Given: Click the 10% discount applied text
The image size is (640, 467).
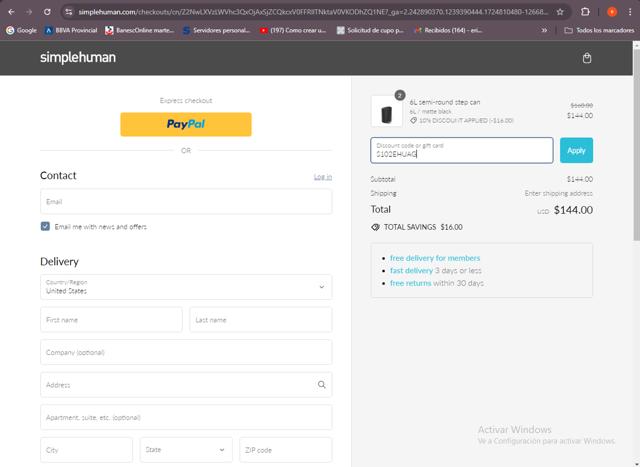Looking at the screenshot, I should pyautogui.click(x=466, y=120).
